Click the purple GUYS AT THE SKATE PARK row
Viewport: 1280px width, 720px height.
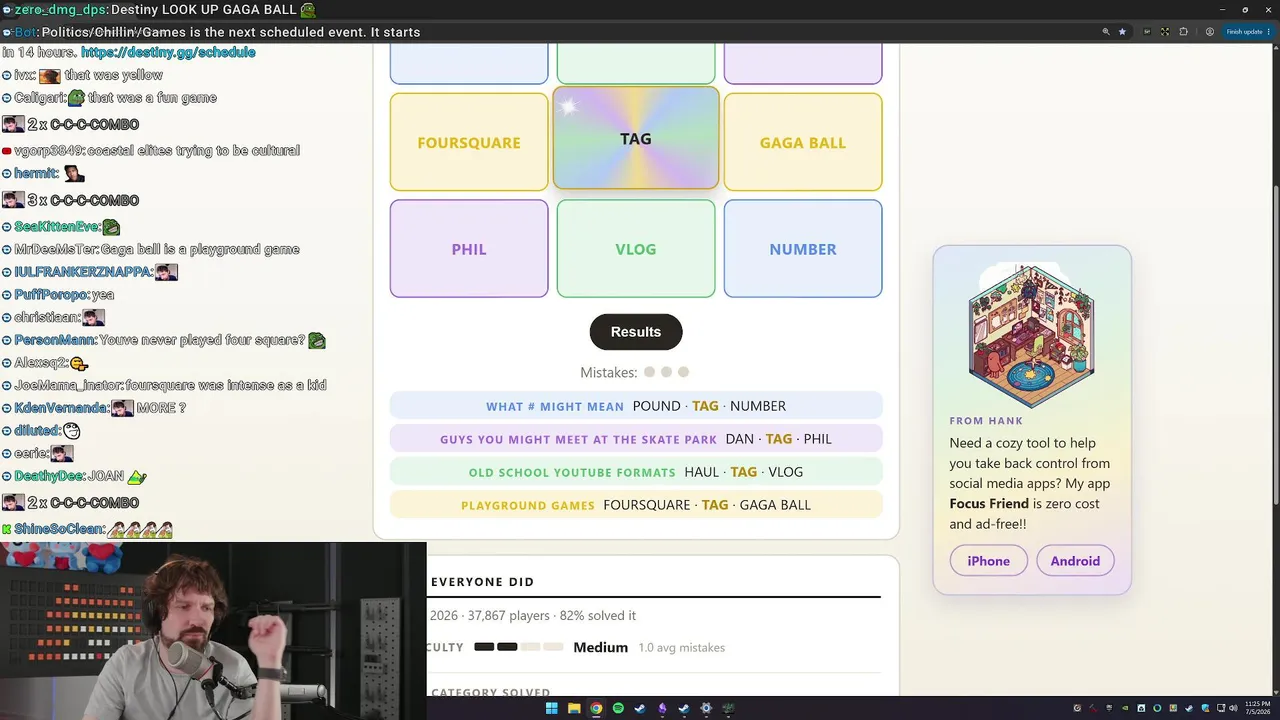[636, 439]
